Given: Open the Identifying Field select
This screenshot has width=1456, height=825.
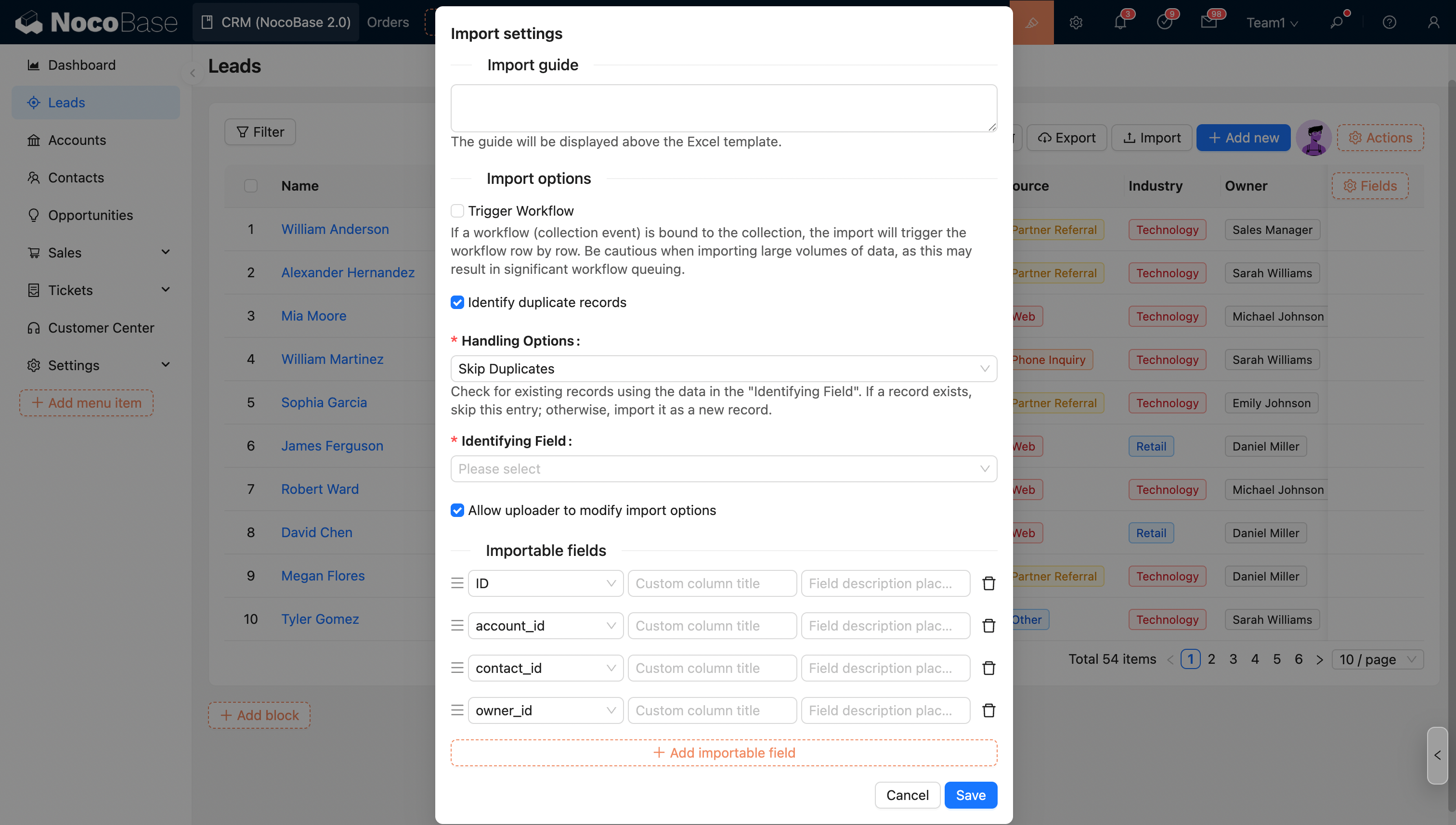Looking at the screenshot, I should tap(723, 469).
